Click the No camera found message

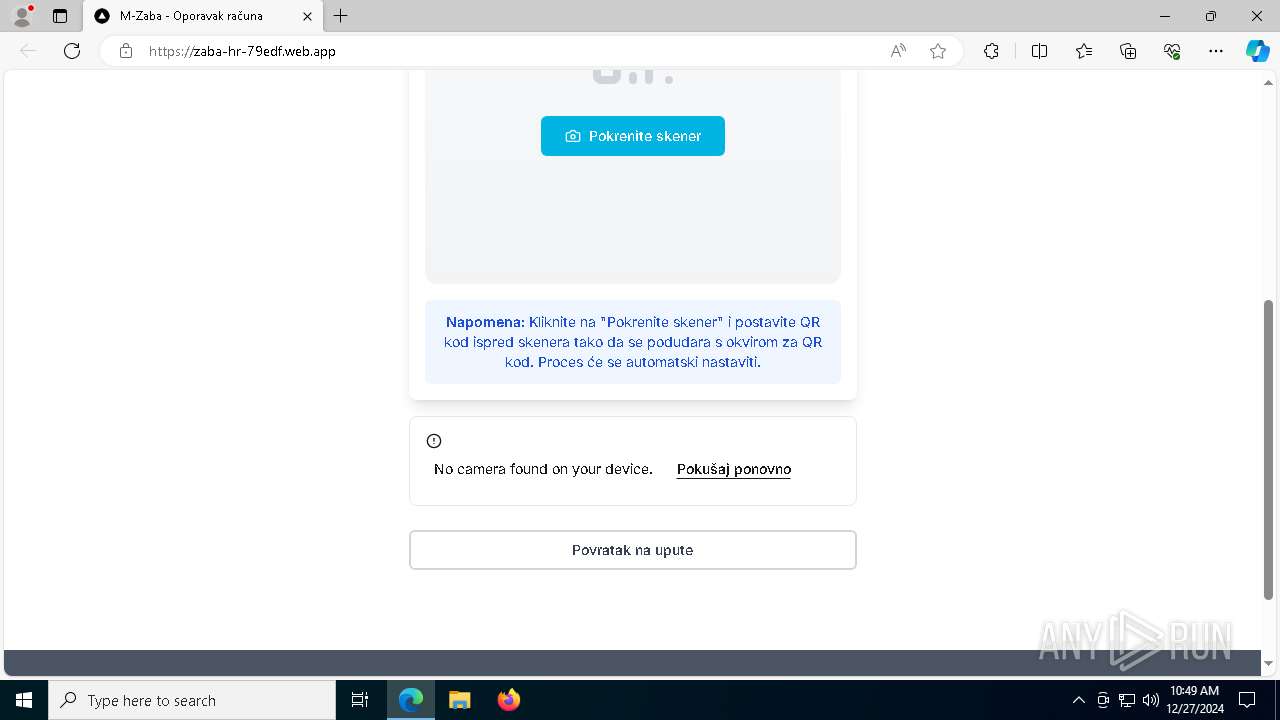point(543,469)
